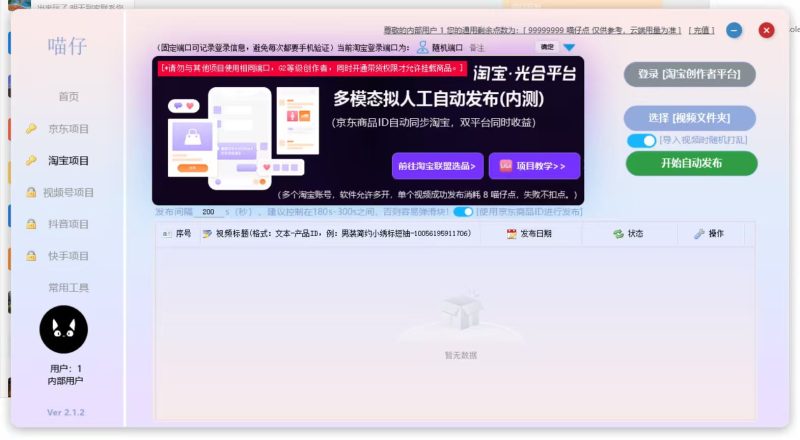Viewport: 800px width, 440px height.
Task: Click the empty box 暂无数据 placeholder
Action: click(x=461, y=324)
